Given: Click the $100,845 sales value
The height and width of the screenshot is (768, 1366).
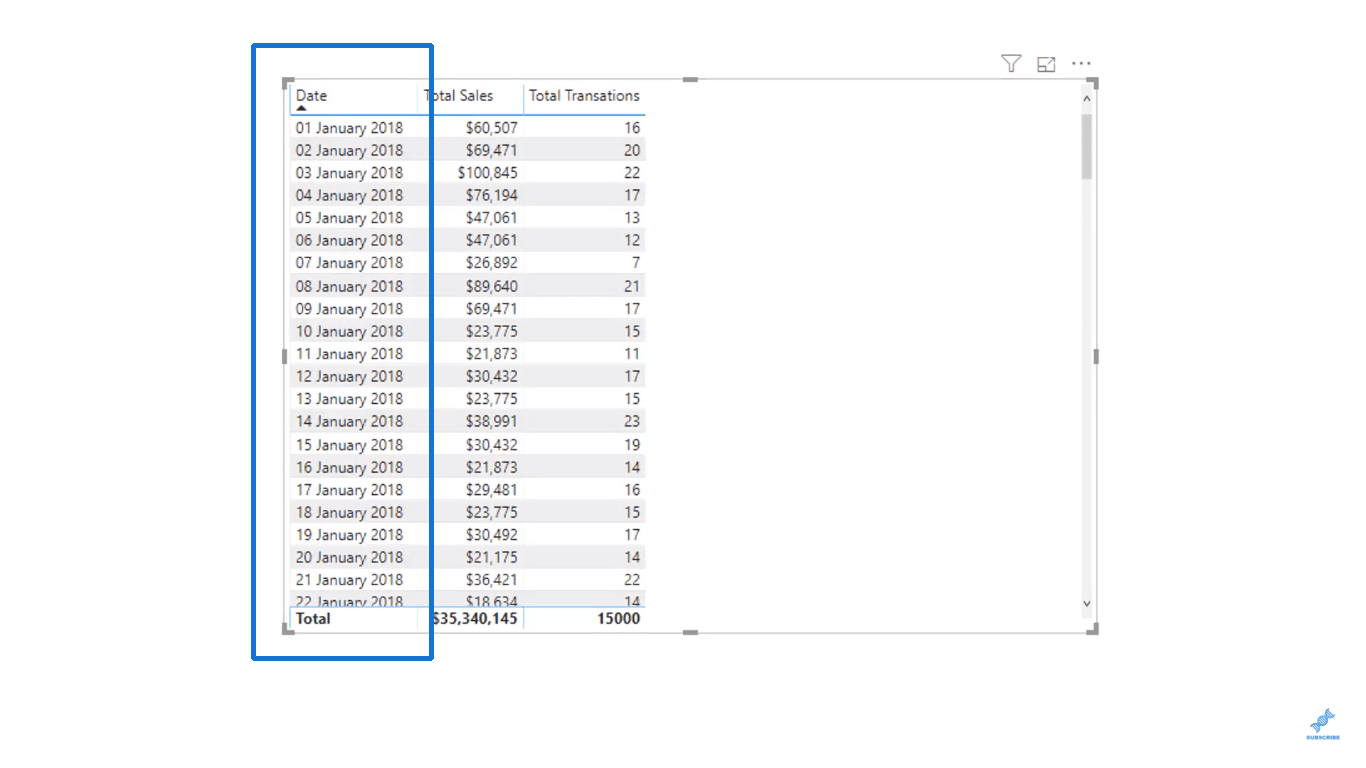Looking at the screenshot, I should (x=488, y=173).
